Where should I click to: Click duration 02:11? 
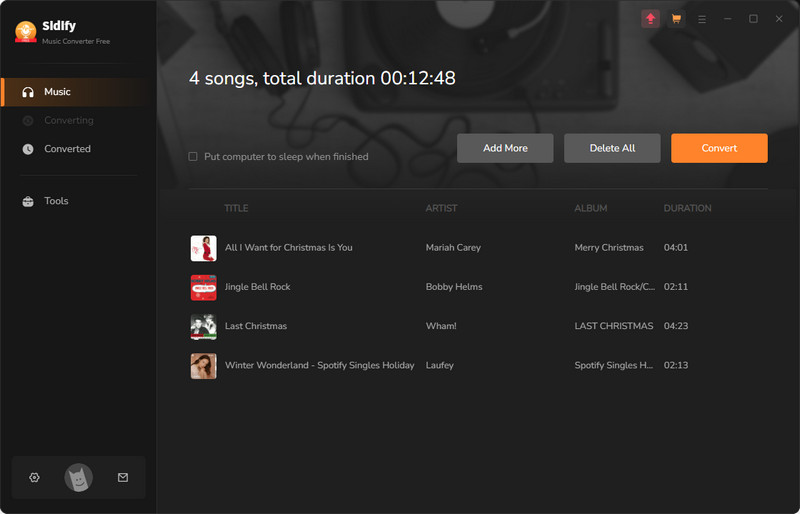pyautogui.click(x=676, y=287)
